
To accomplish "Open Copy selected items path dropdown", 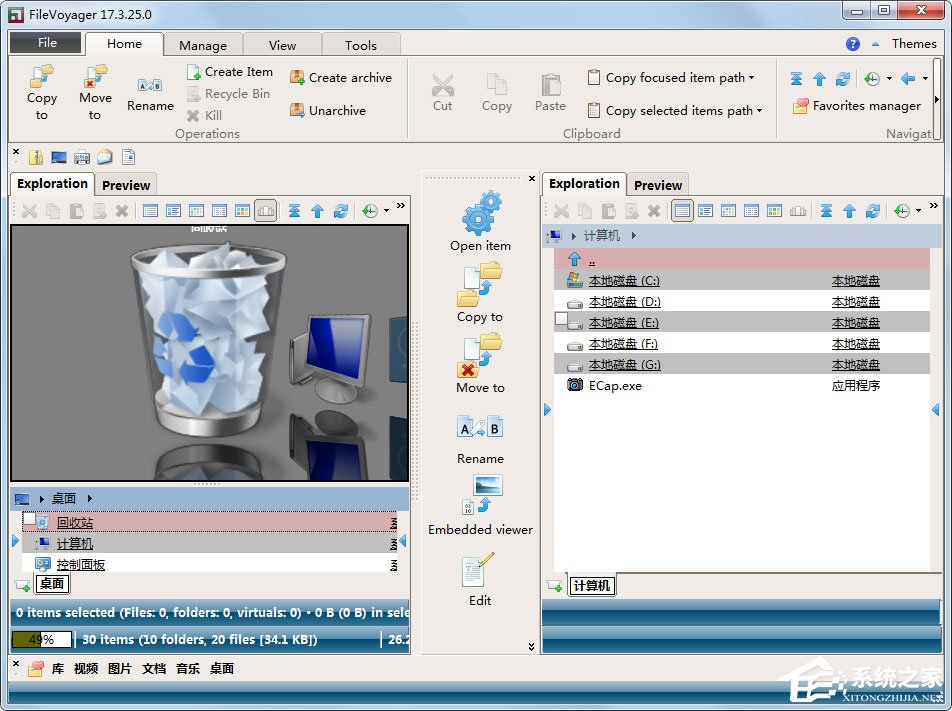I will [x=760, y=111].
